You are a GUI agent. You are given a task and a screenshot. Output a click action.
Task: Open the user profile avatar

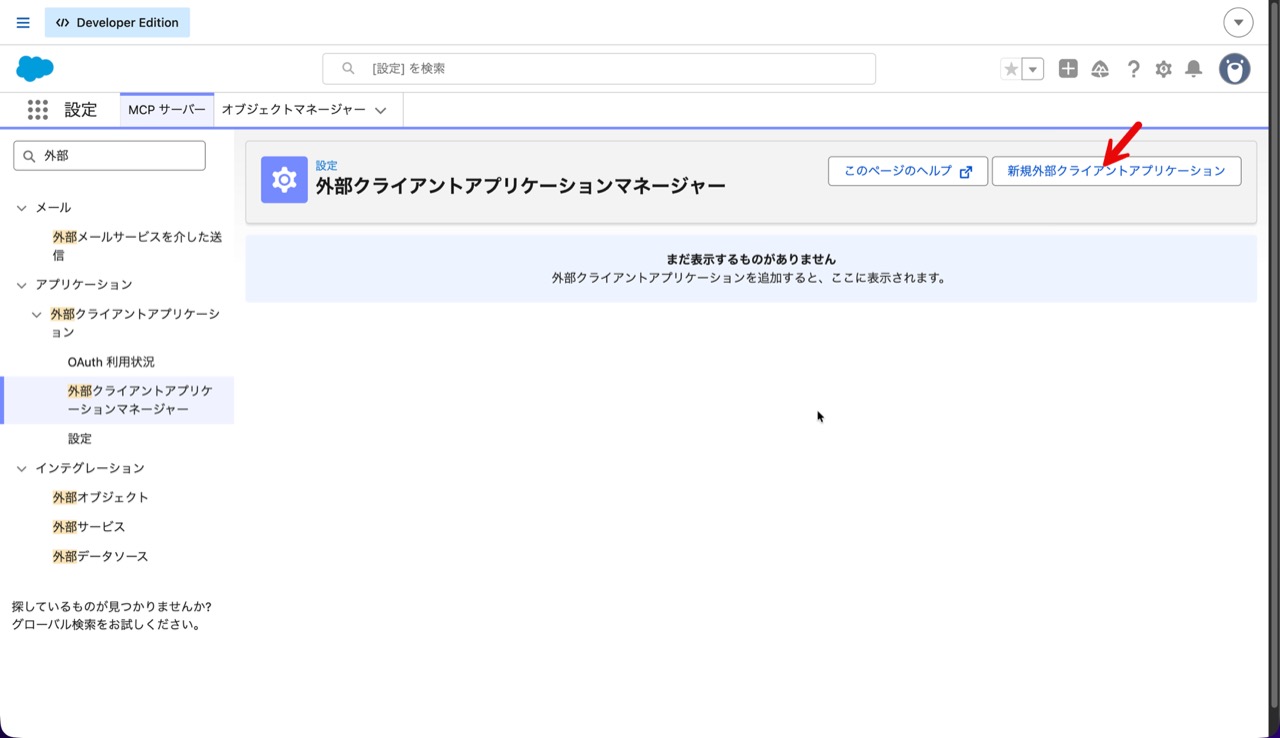[1234, 69]
